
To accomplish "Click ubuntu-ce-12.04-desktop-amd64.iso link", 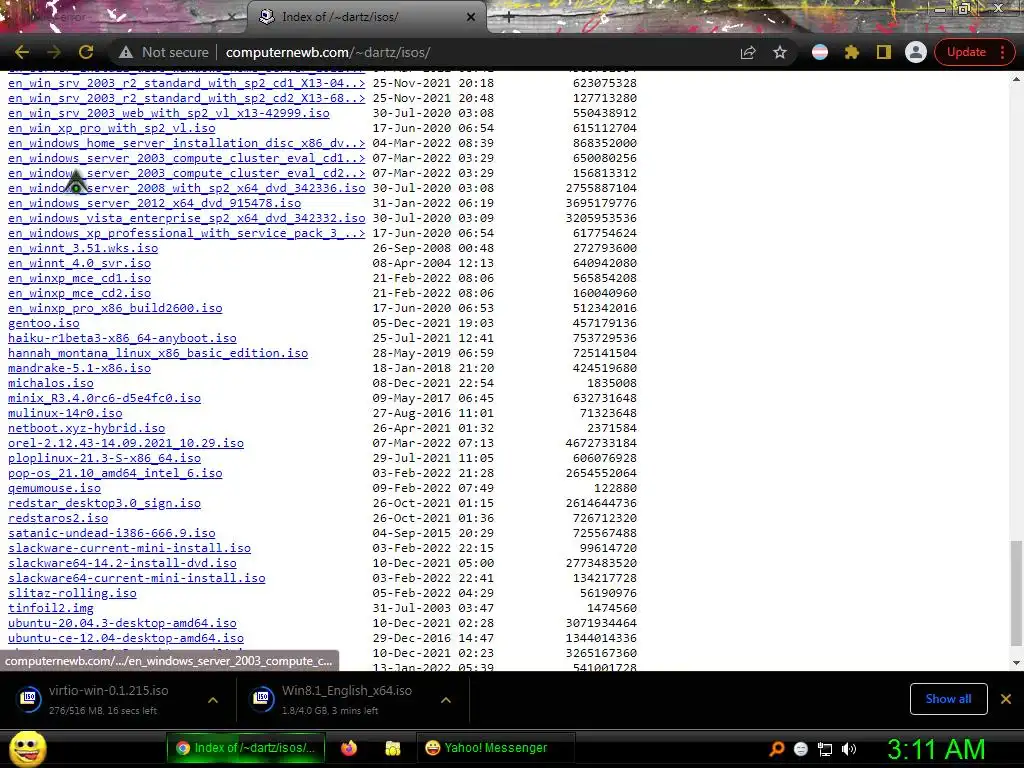I will [x=126, y=639].
